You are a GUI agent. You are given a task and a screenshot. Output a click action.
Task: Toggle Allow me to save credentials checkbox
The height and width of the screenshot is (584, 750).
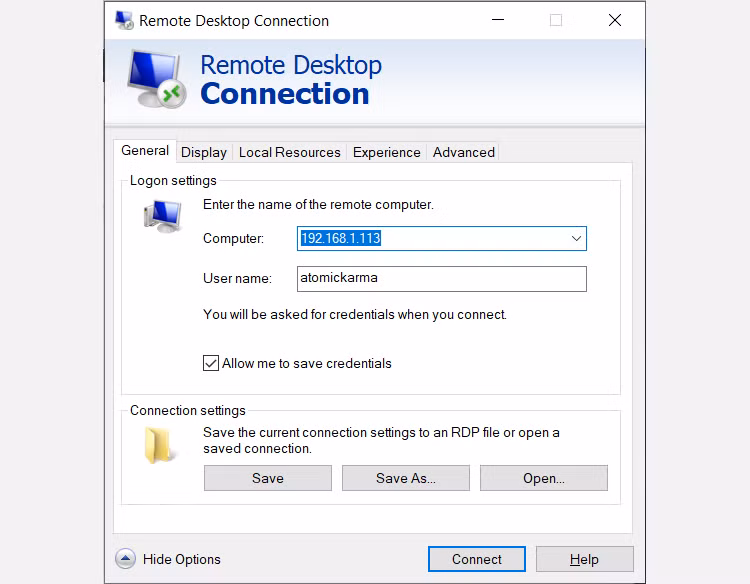click(211, 363)
